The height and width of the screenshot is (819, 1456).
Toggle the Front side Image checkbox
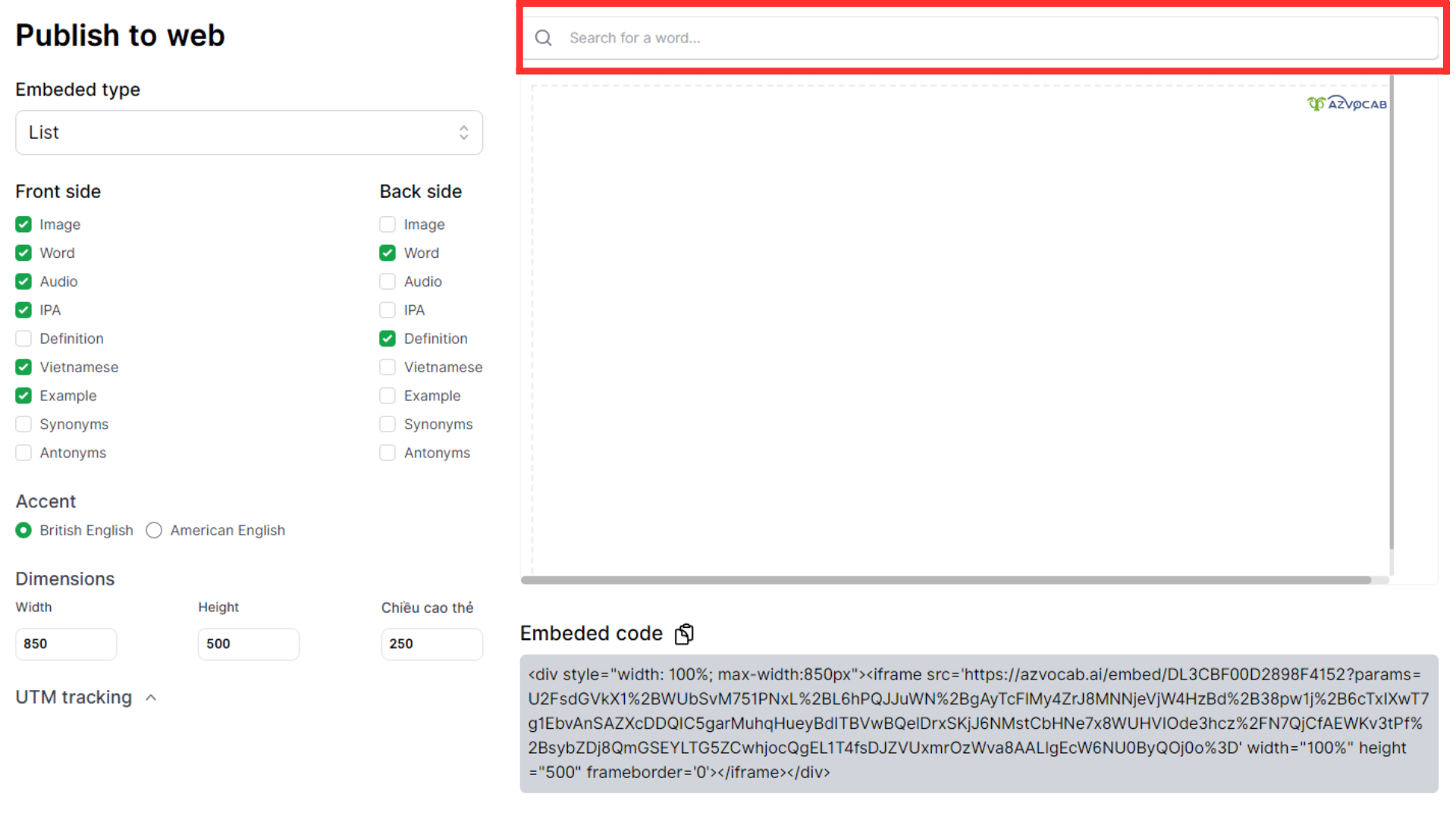(x=22, y=224)
